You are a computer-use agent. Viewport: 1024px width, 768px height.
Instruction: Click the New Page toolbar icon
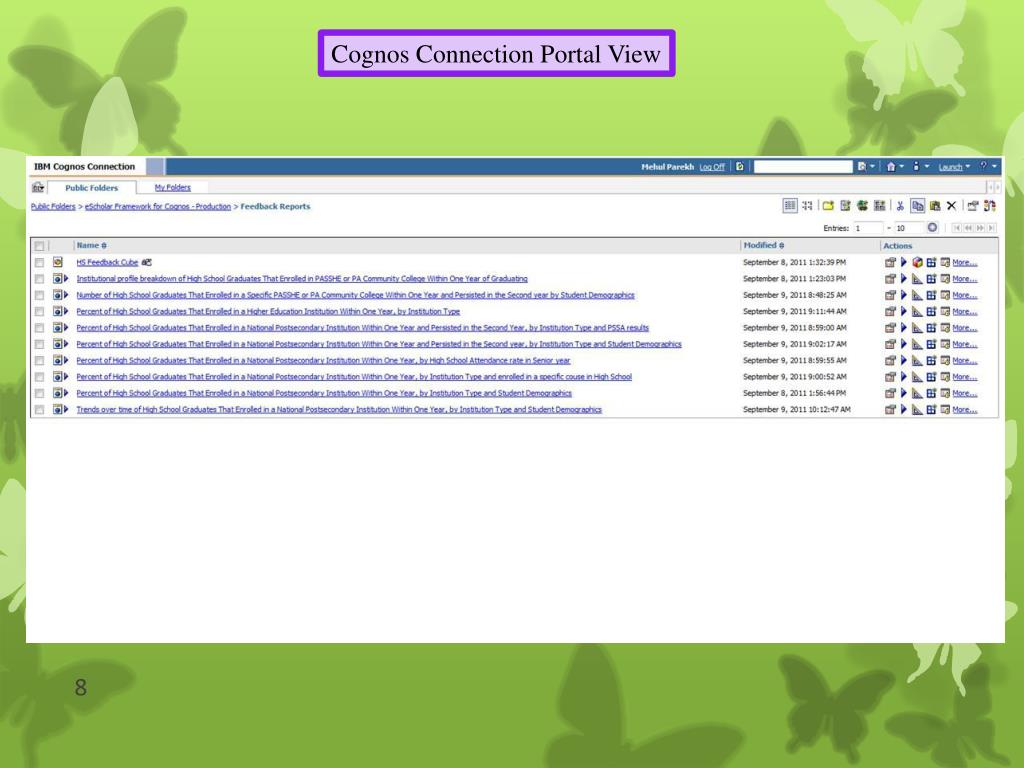[x=880, y=206]
